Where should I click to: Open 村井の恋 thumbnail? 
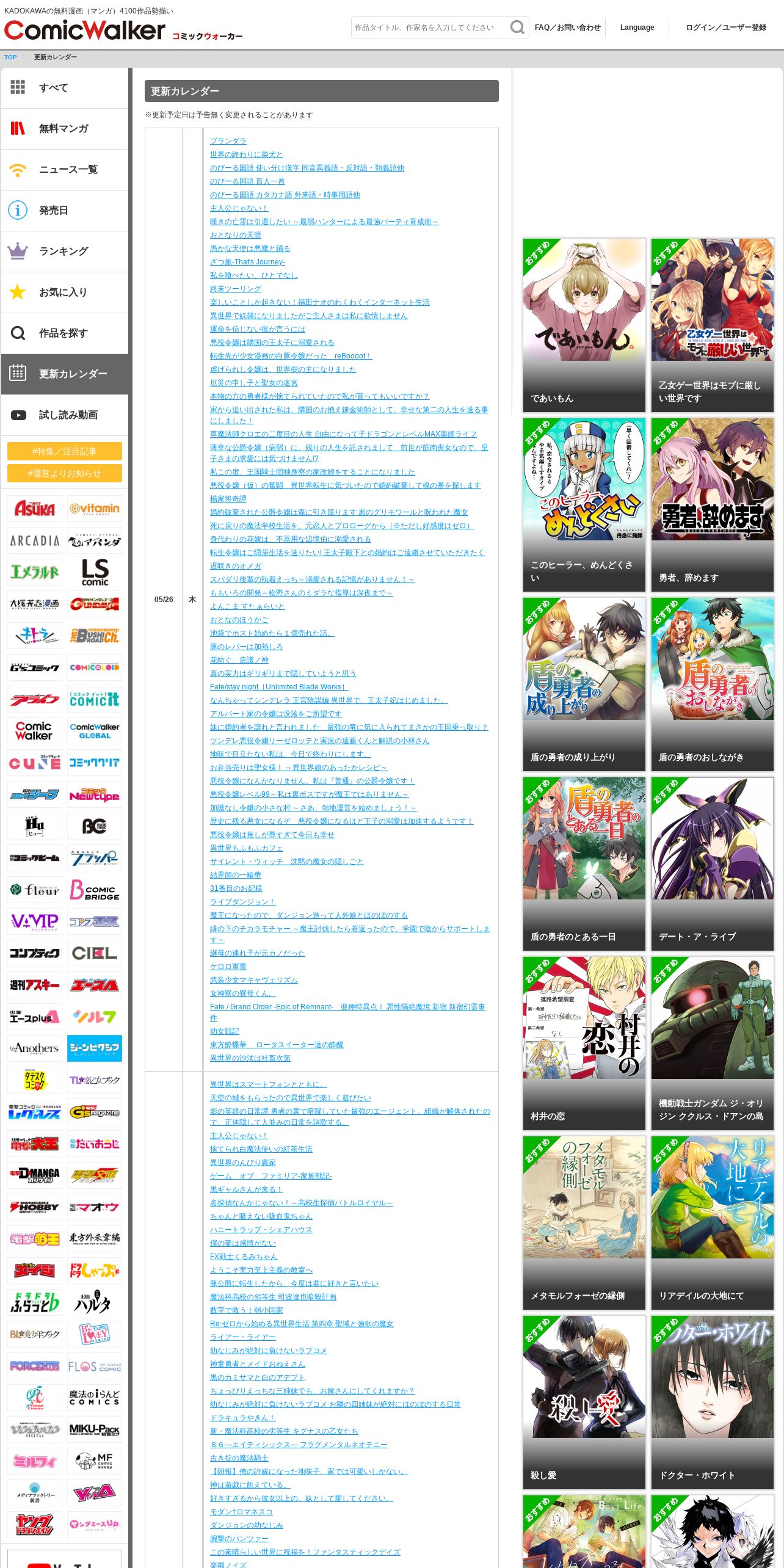(x=584, y=1043)
